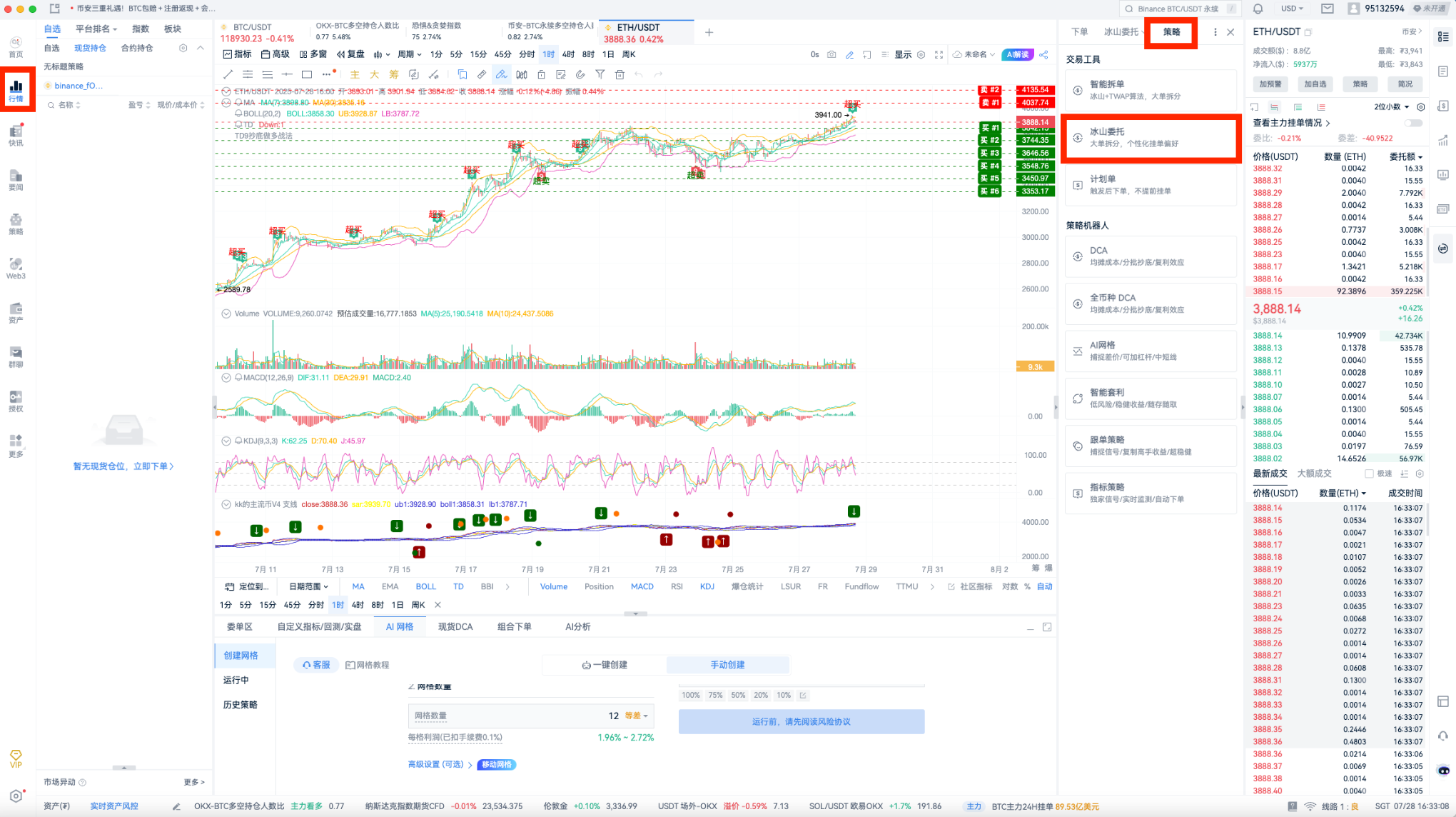The image size is (1456, 817).
Task: Open the 等差 grid type dropdown
Action: coord(636,716)
